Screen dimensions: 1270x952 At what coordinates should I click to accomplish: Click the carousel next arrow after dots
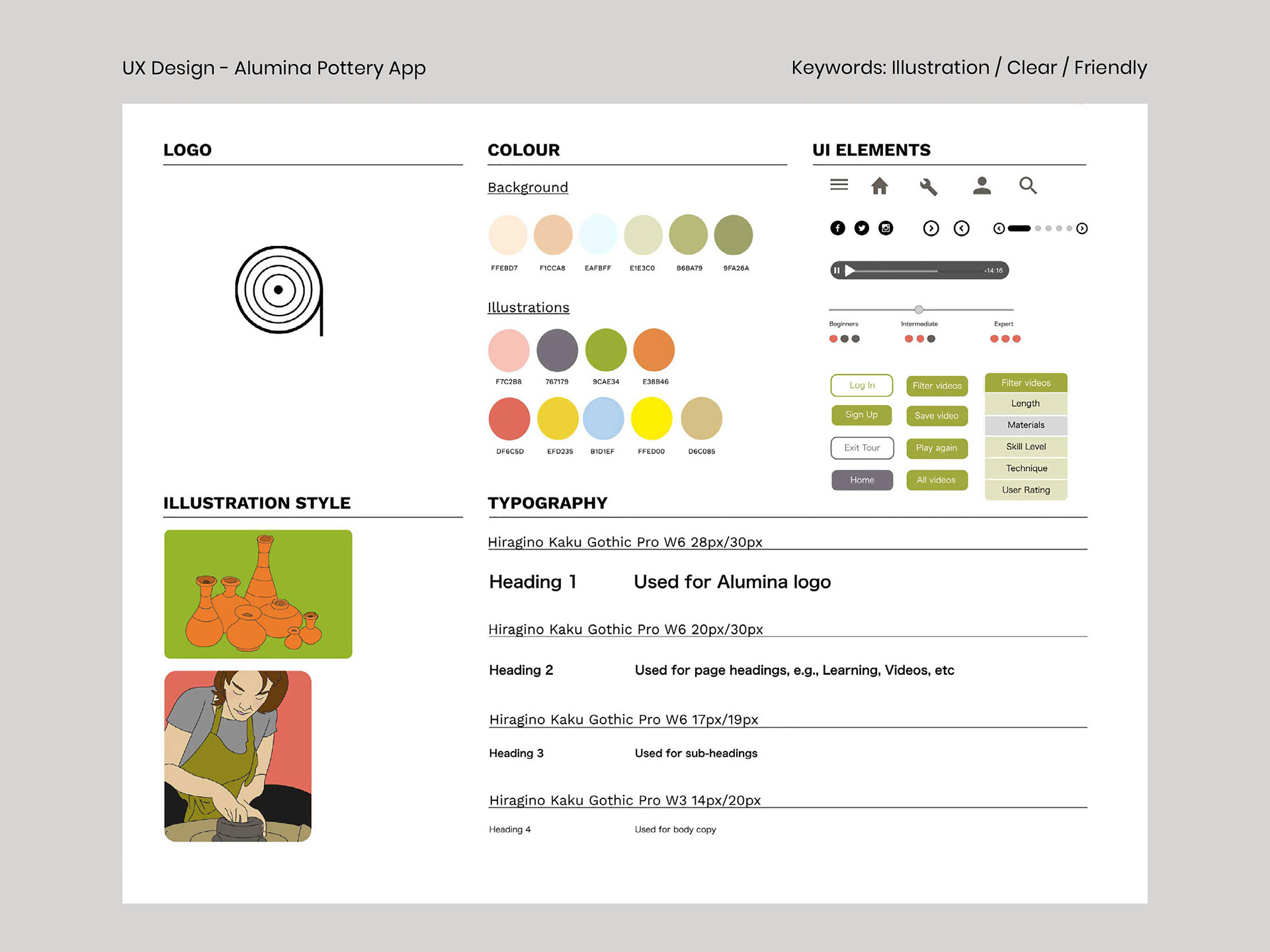tap(1082, 228)
